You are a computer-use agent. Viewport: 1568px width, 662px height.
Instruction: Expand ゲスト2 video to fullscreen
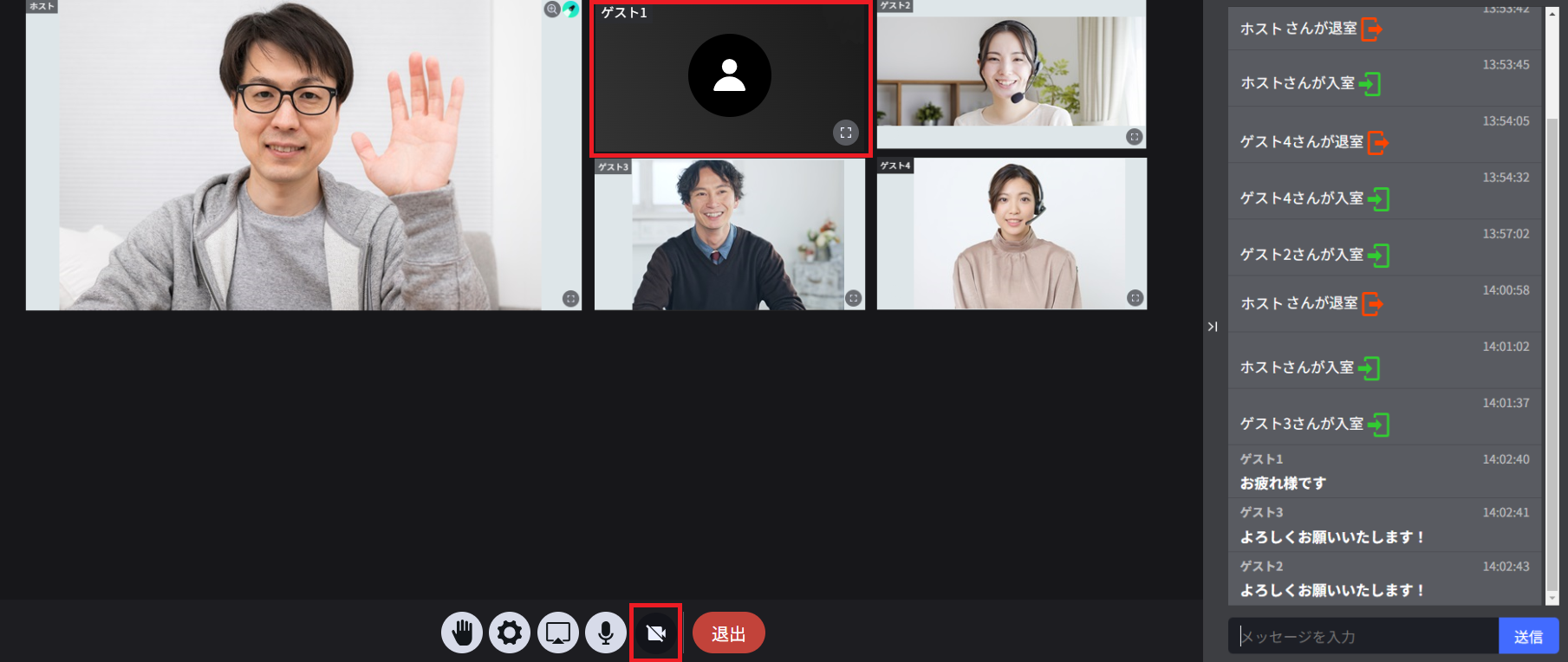pyautogui.click(x=1135, y=137)
